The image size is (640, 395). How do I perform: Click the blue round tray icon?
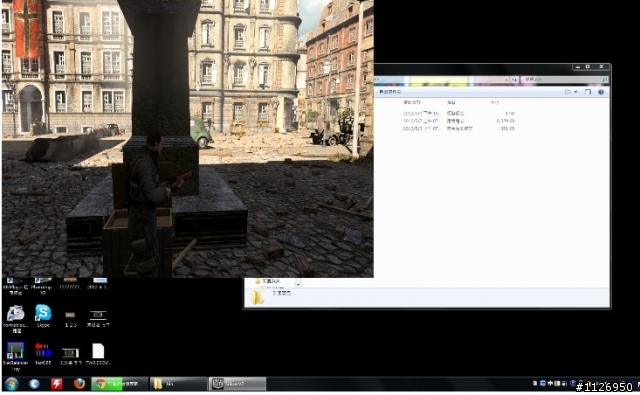point(543,384)
